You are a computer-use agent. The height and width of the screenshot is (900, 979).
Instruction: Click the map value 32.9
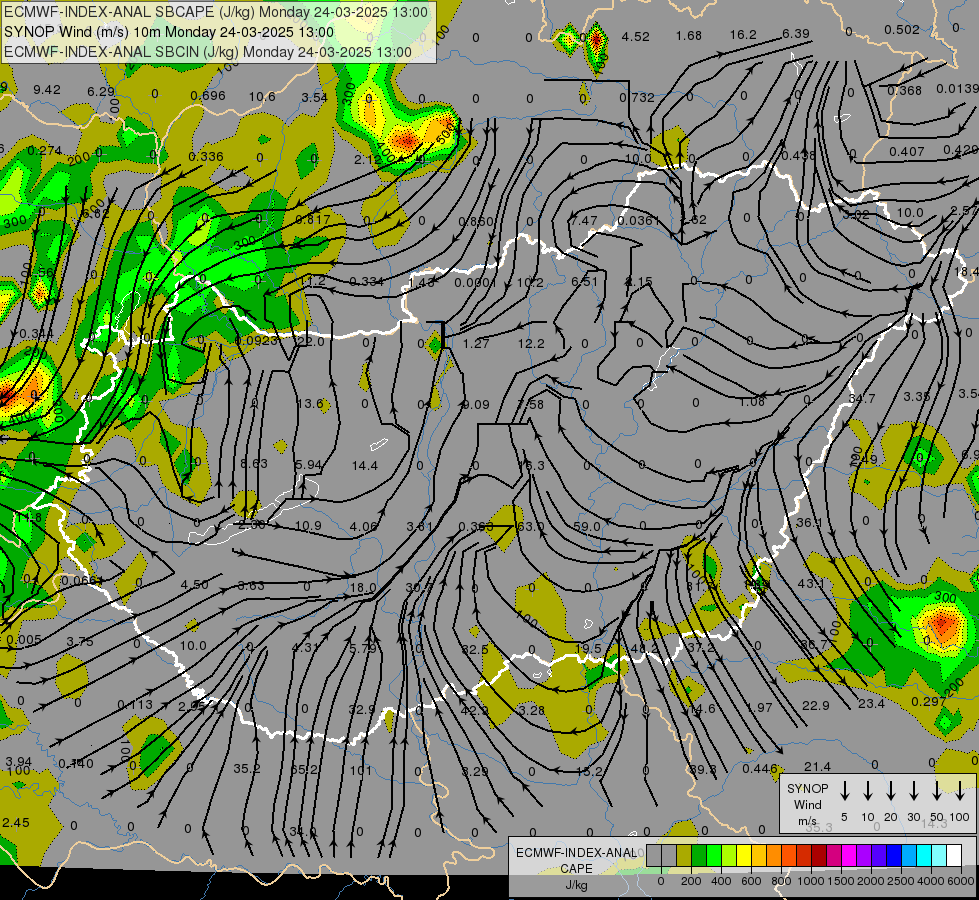tap(362, 710)
